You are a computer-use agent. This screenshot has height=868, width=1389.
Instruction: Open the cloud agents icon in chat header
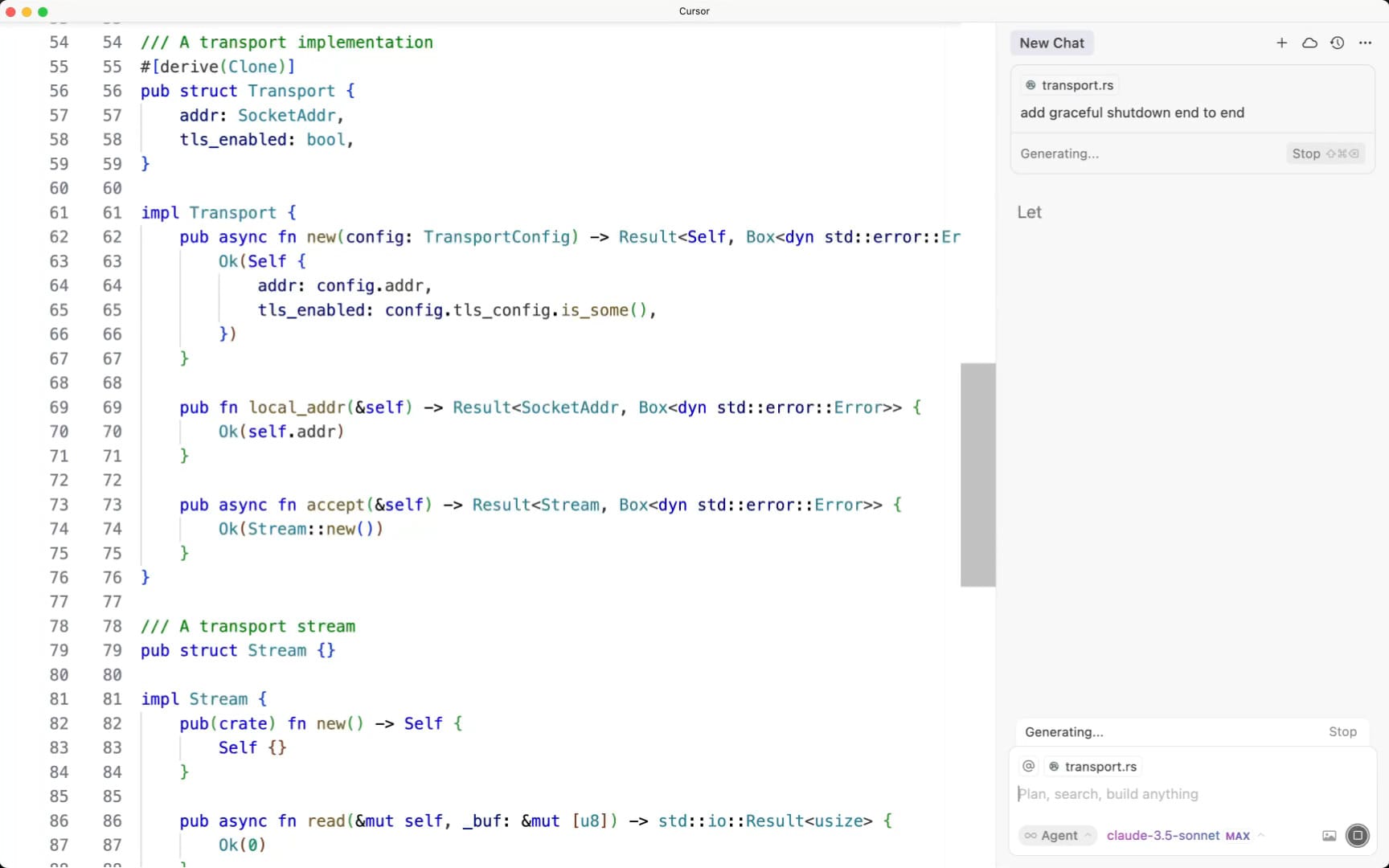1309,43
